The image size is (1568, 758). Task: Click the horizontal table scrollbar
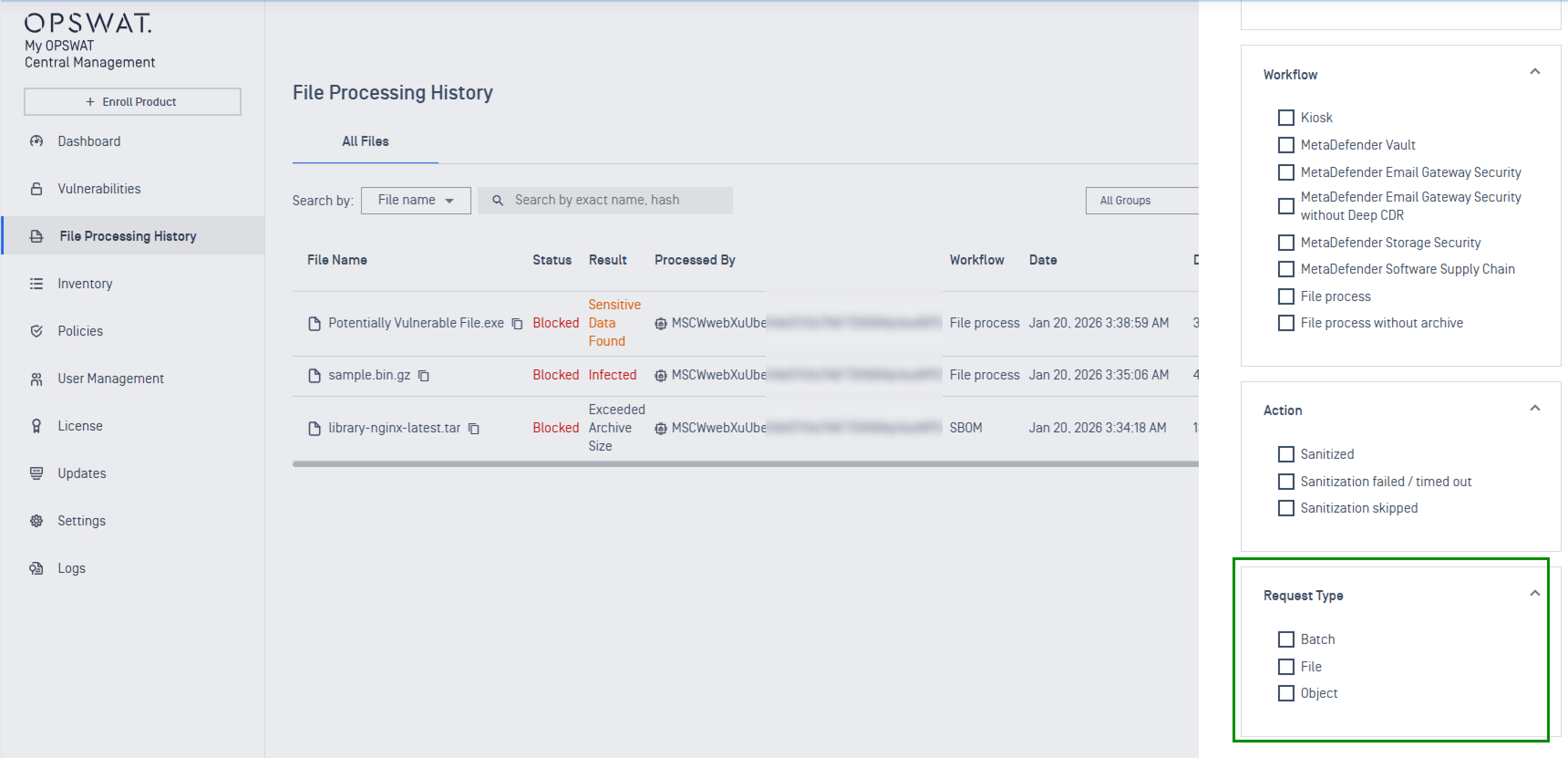click(745, 464)
